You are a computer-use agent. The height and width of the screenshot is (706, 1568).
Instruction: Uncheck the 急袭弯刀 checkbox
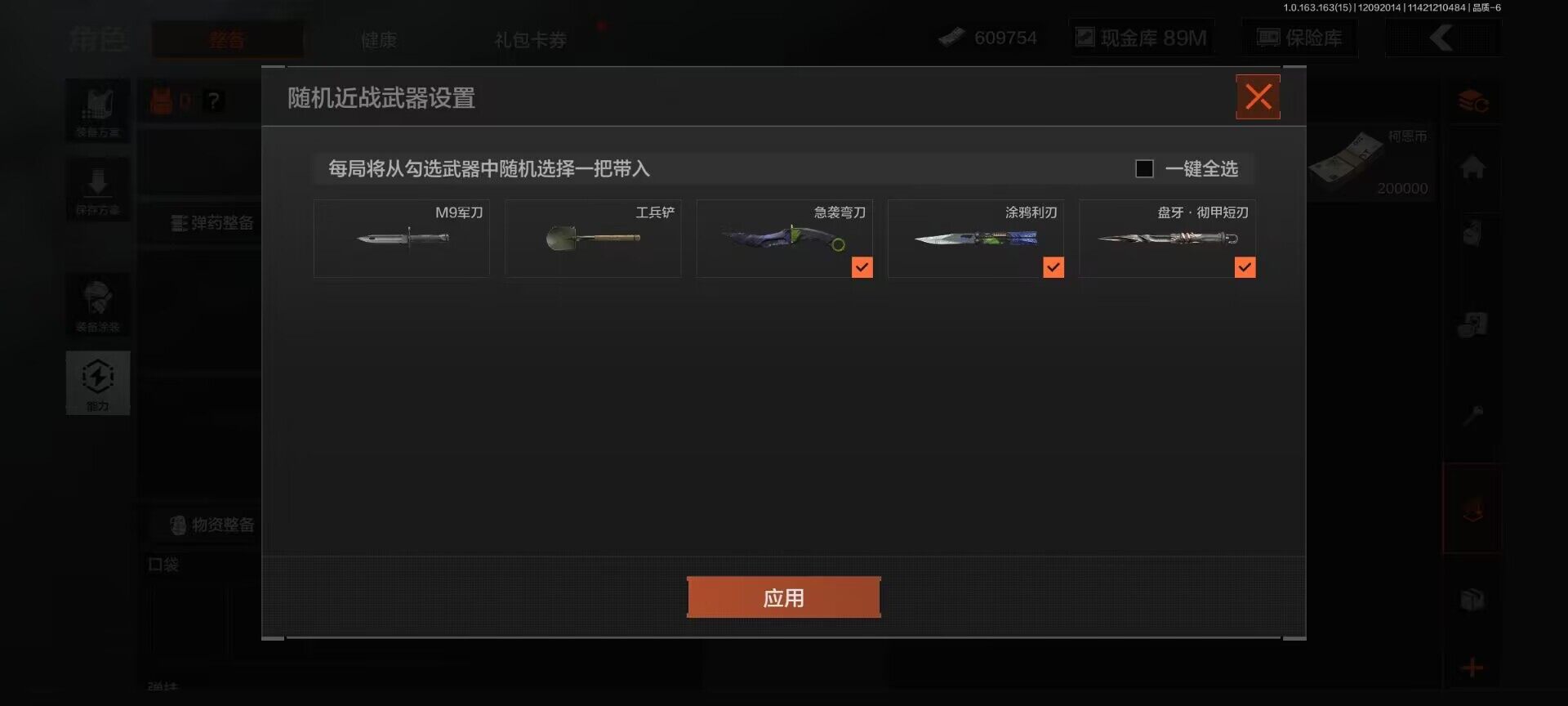862,267
